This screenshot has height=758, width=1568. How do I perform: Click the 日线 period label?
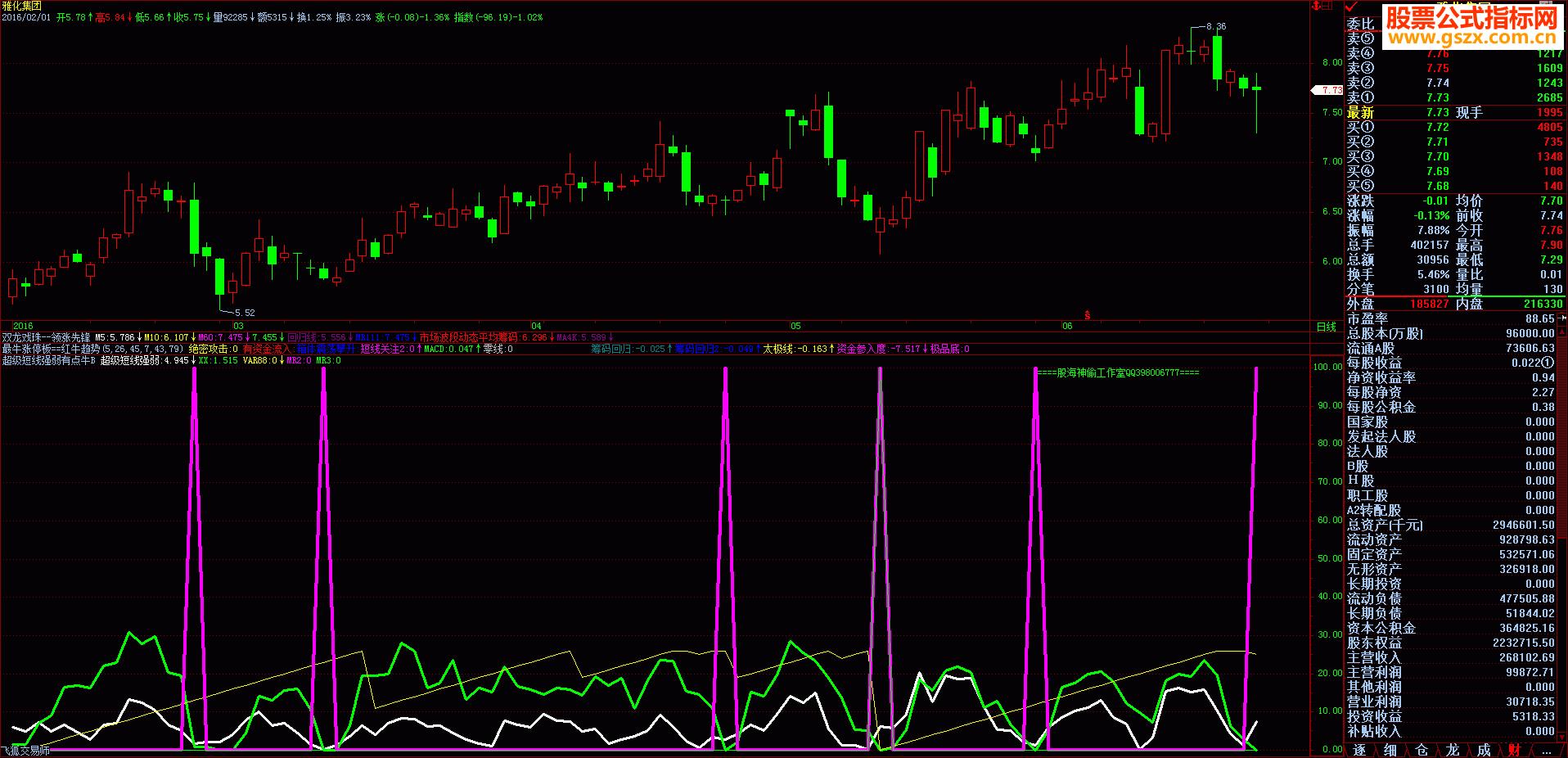[1326, 327]
